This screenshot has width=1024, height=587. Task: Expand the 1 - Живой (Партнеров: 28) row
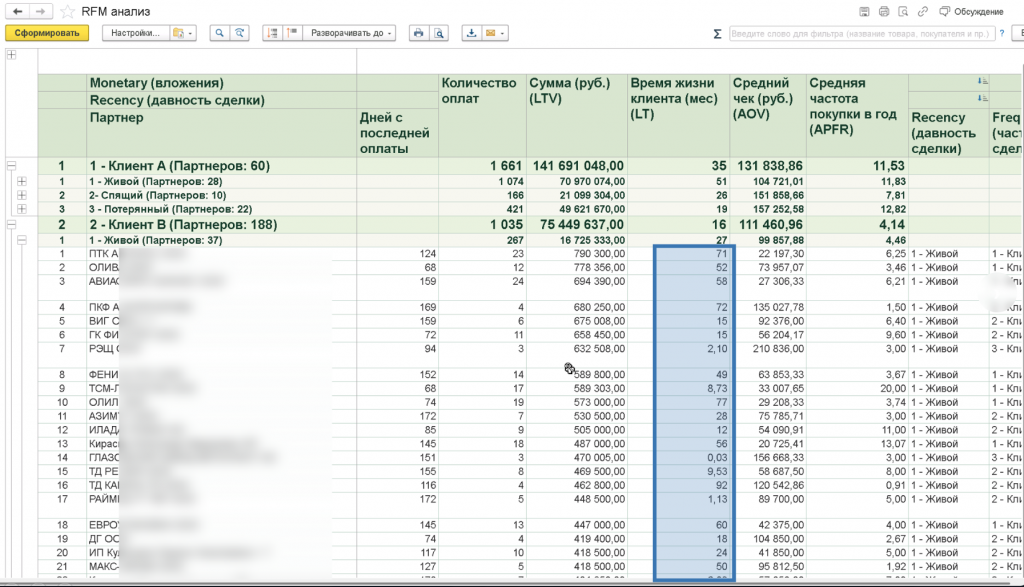(22, 182)
